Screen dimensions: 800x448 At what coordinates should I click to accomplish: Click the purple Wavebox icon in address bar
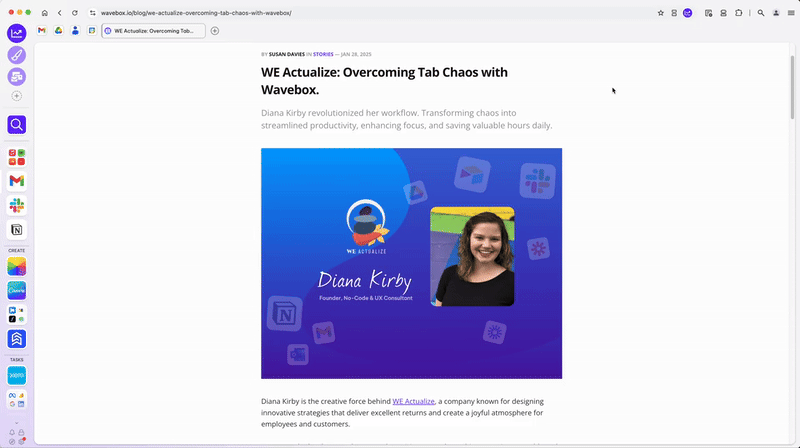[688, 13]
